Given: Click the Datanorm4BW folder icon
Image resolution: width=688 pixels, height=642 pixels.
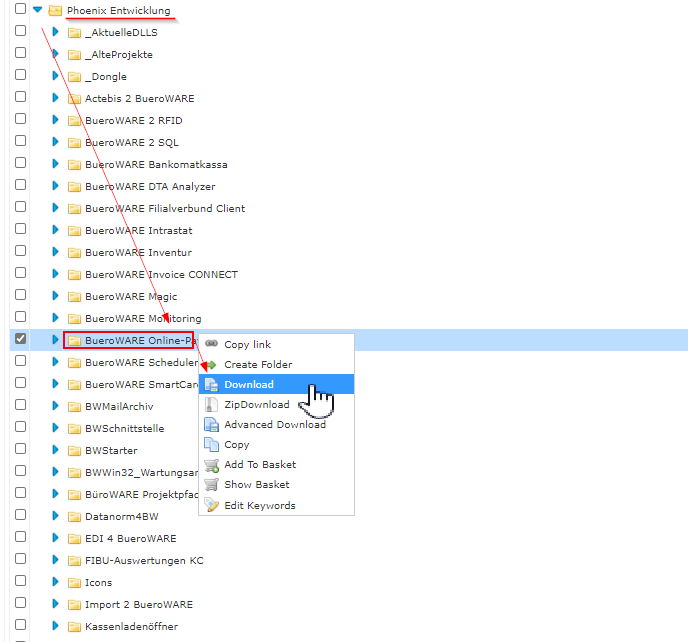Looking at the screenshot, I should (x=75, y=516).
